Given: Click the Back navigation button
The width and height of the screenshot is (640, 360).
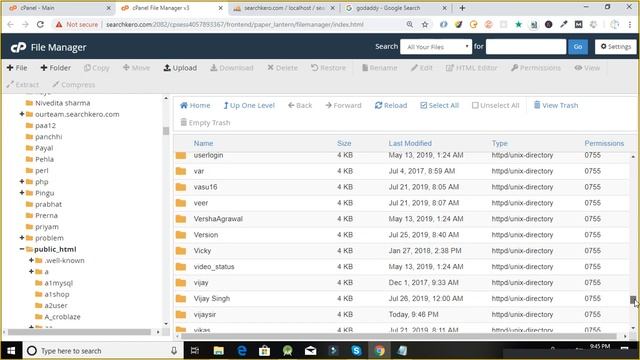Looking at the screenshot, I should pos(300,105).
